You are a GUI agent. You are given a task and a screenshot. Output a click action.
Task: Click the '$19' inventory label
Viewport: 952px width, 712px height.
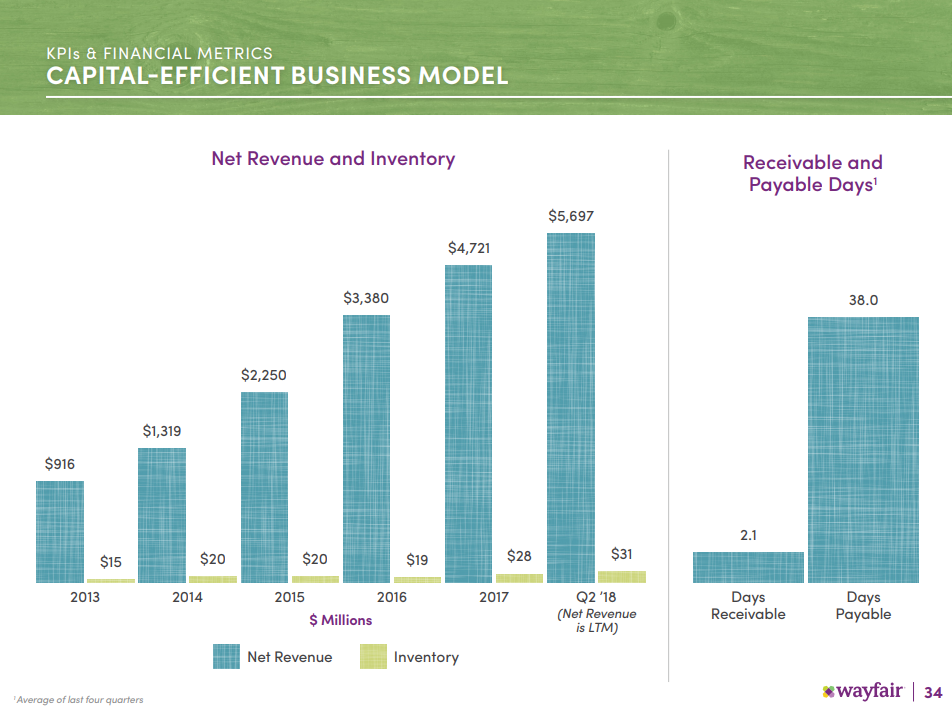[417, 560]
